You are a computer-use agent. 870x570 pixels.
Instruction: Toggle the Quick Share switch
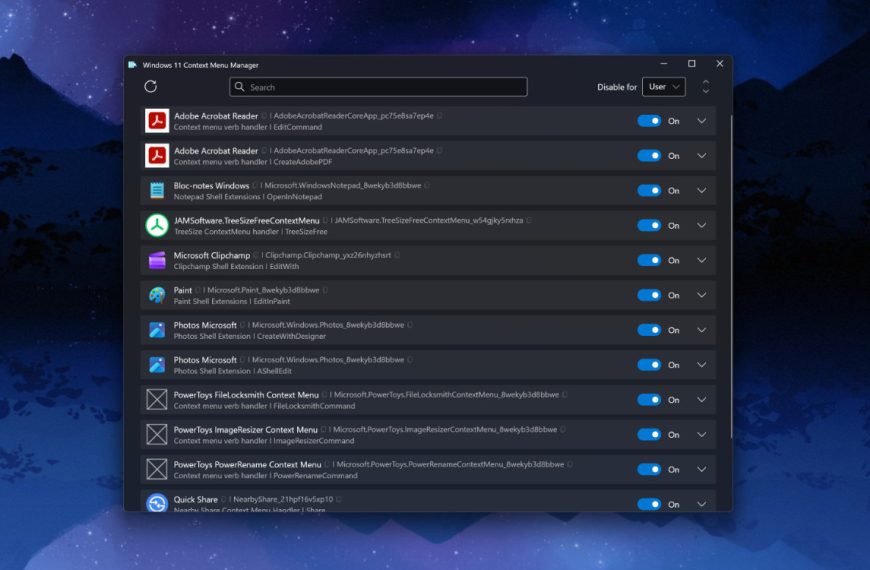click(x=649, y=504)
